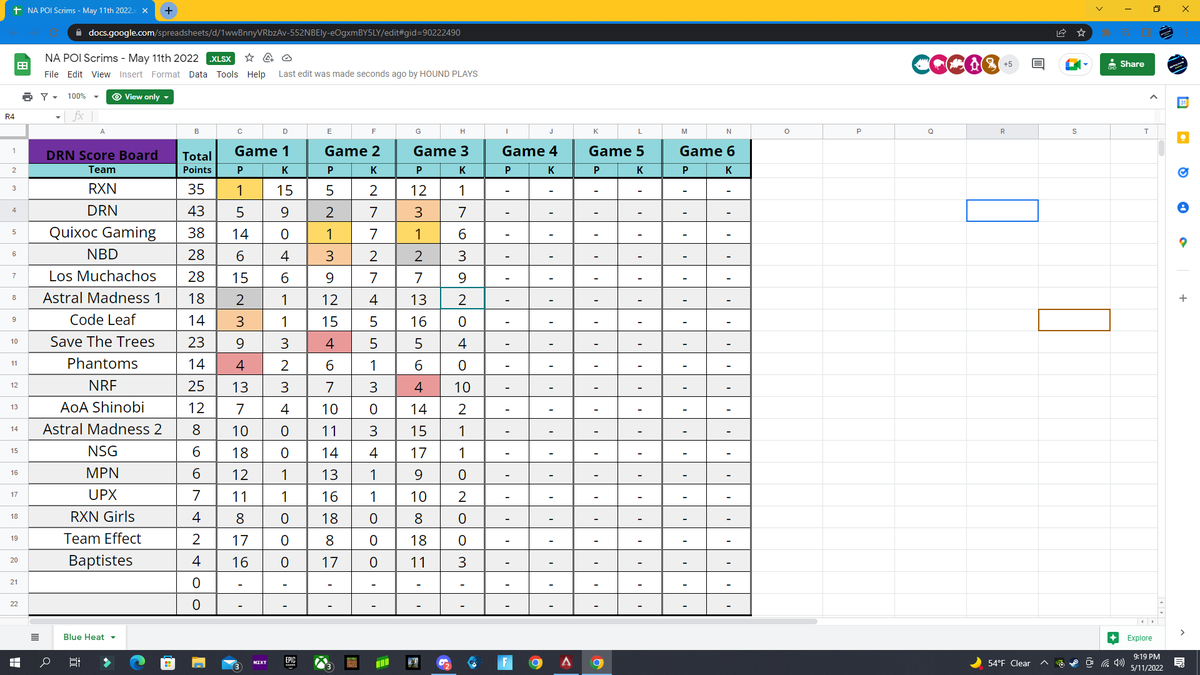Open the View menu
This screenshot has width=1200, height=675.
(x=101, y=74)
